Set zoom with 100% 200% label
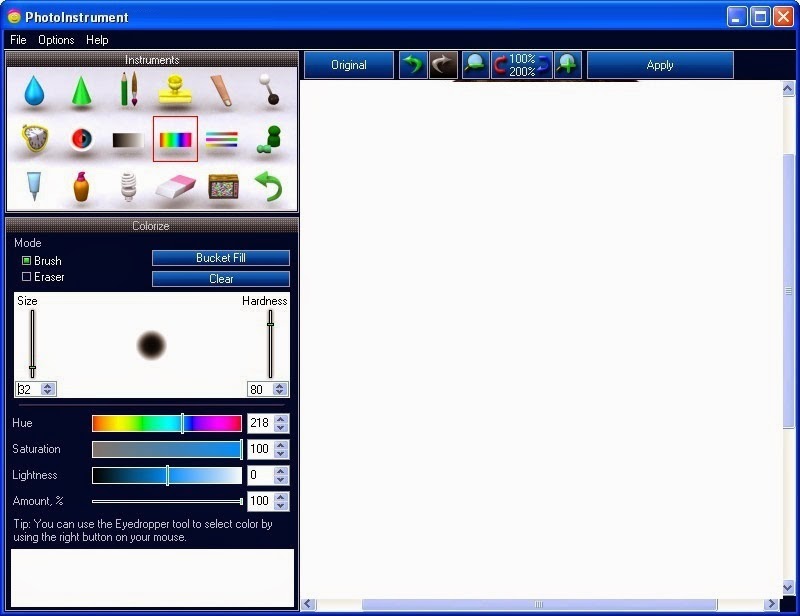This screenshot has height=616, width=800. coord(521,65)
